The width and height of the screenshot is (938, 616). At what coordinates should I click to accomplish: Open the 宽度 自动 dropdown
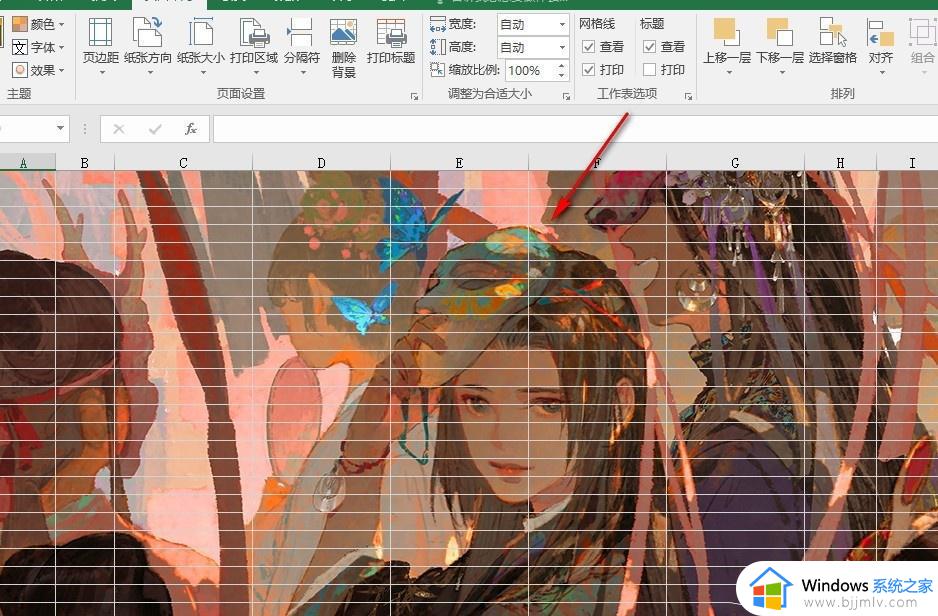click(562, 25)
